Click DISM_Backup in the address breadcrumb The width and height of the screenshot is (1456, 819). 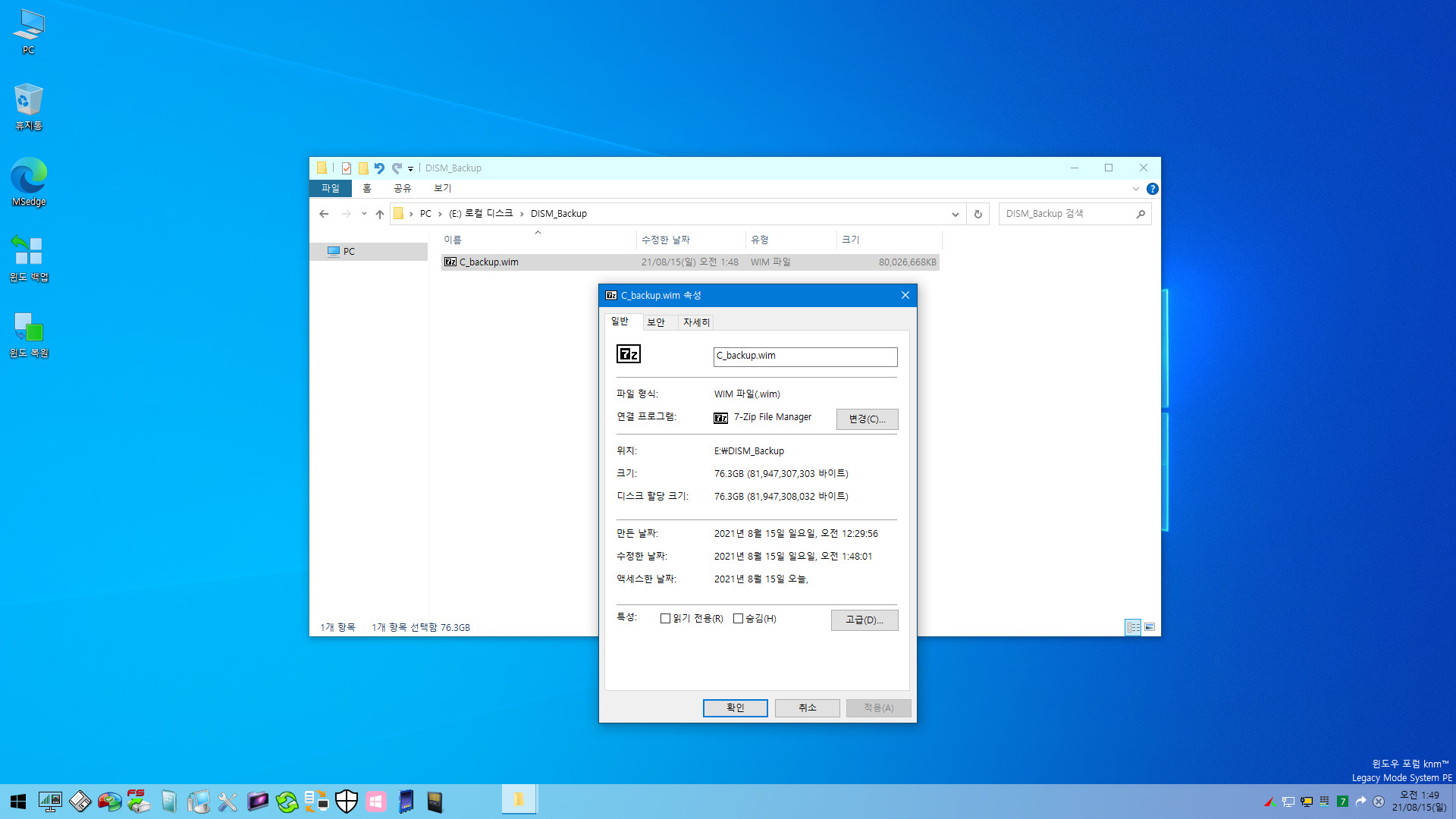pos(559,214)
